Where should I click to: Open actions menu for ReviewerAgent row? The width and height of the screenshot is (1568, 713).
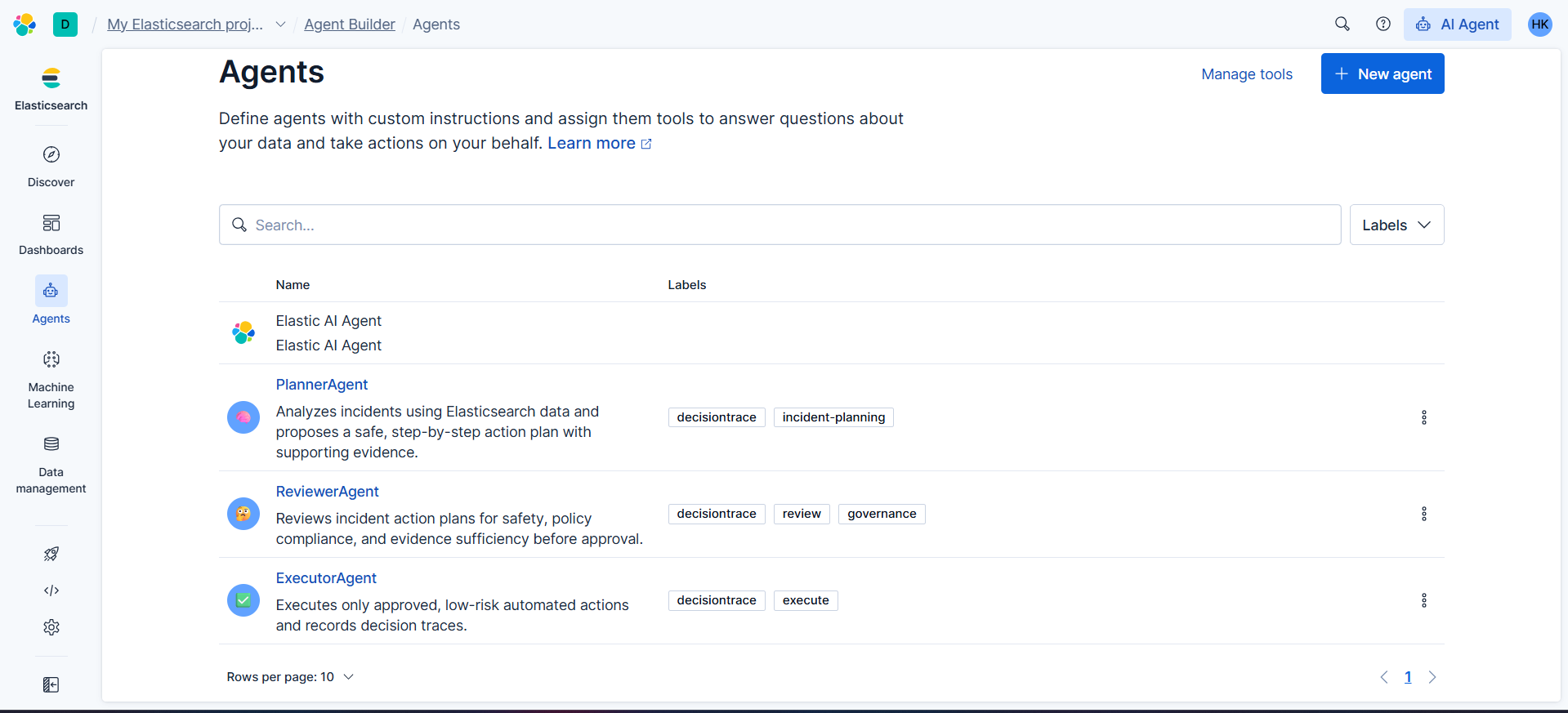pyautogui.click(x=1424, y=514)
